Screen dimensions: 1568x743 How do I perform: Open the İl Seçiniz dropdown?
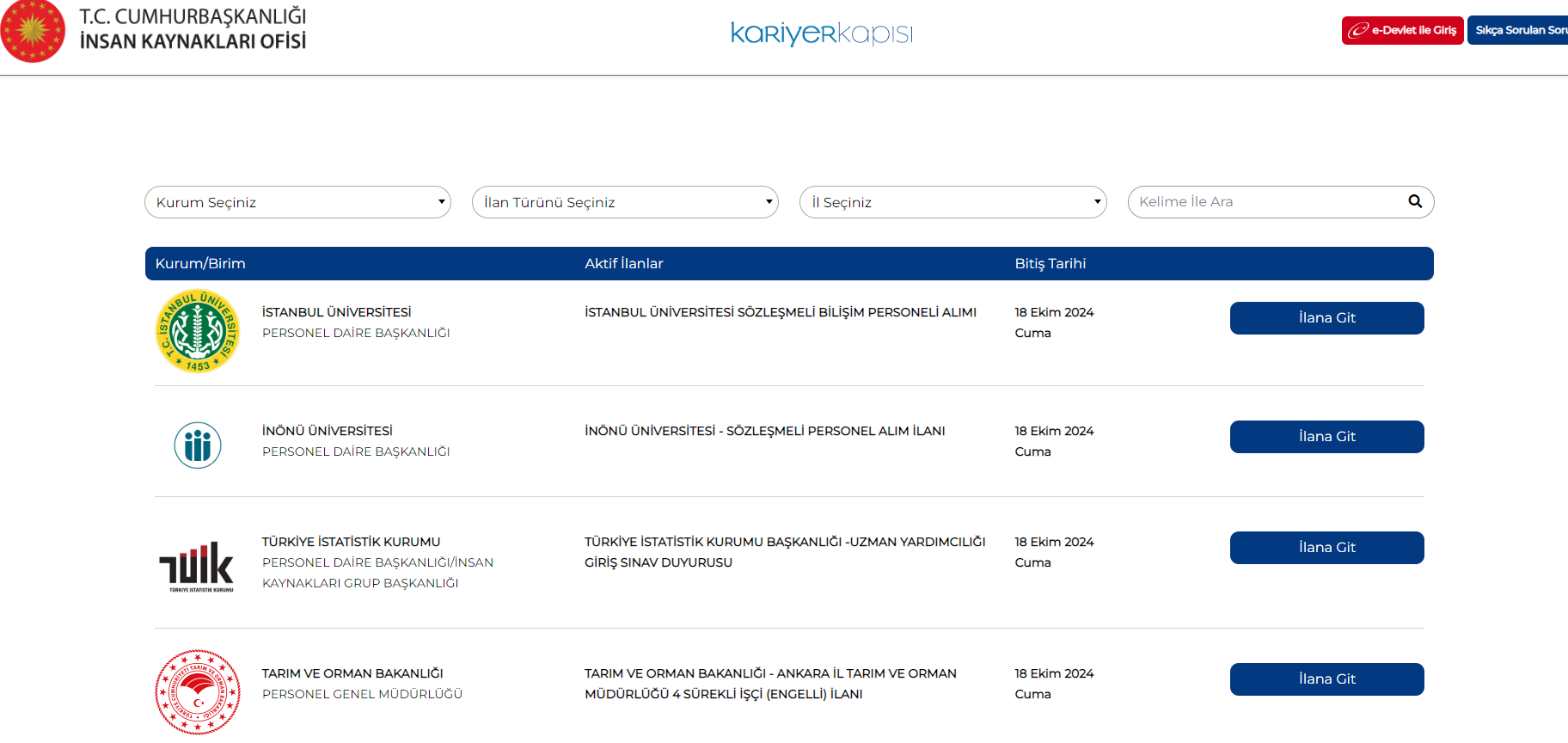click(x=952, y=202)
